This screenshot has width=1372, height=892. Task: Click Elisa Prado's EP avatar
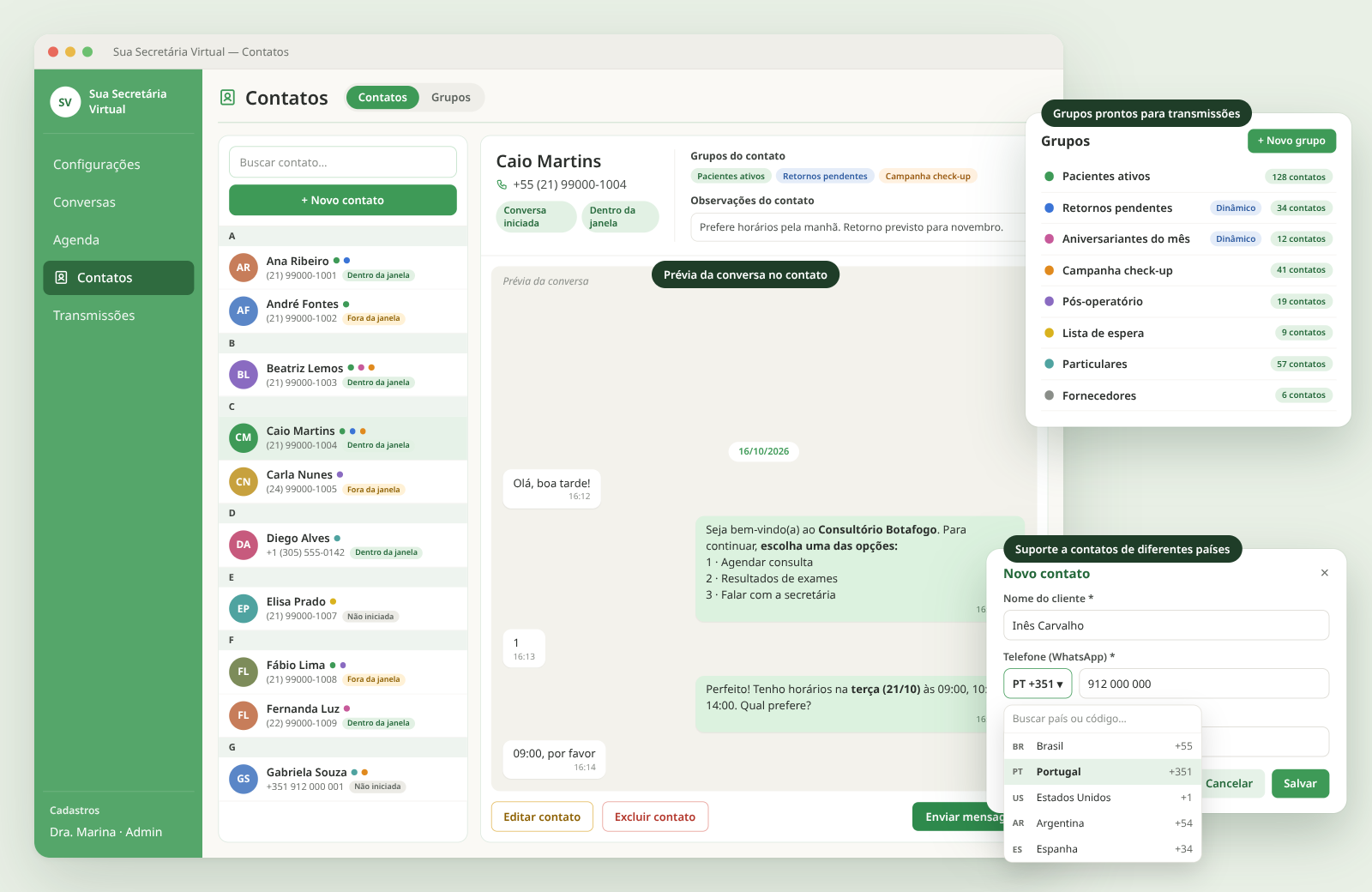pos(244,609)
